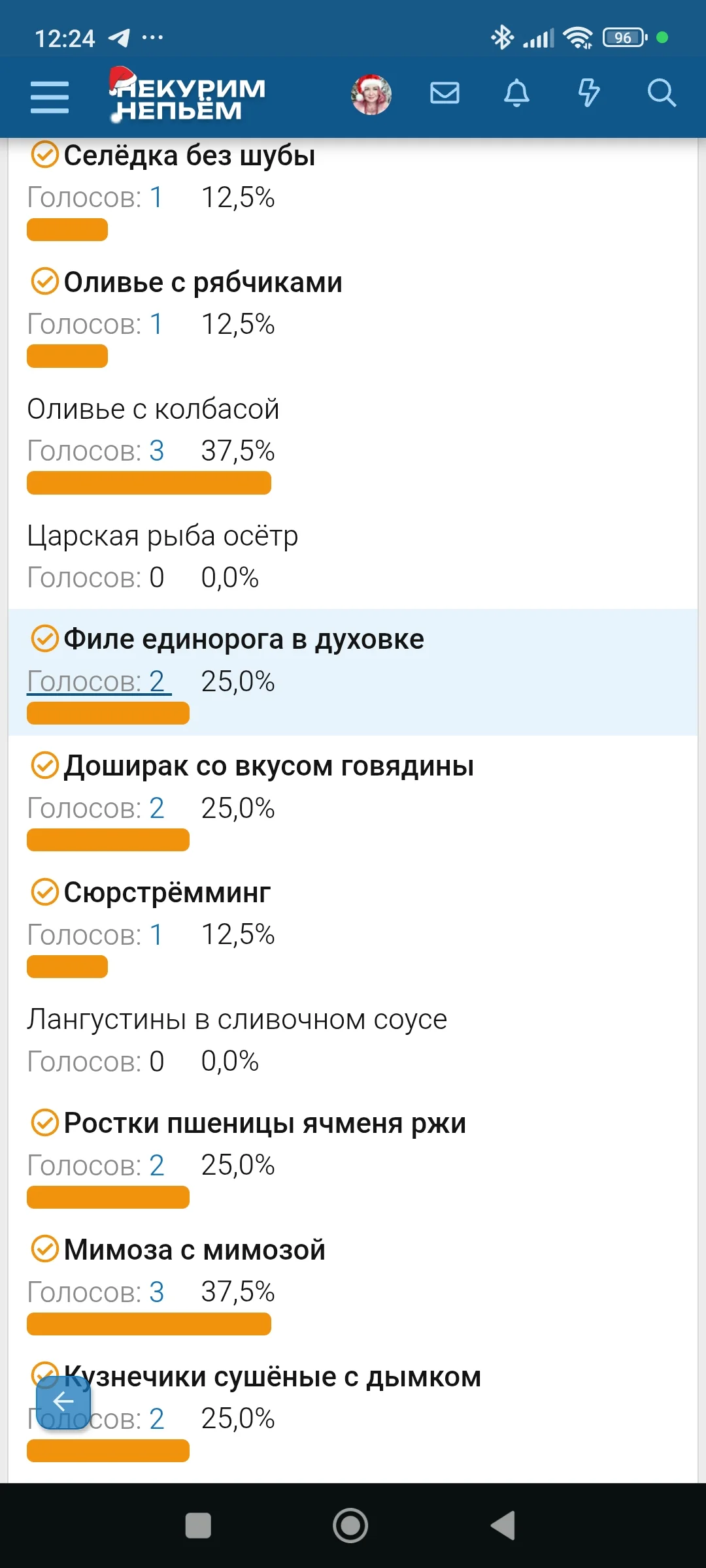Open the user profile avatar
This screenshot has height=1568, width=706.
tap(371, 95)
